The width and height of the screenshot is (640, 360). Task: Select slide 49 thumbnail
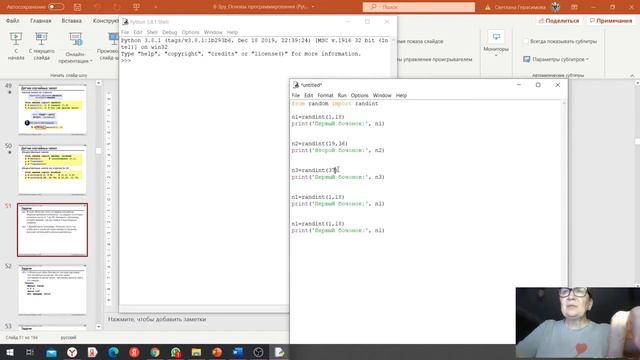52,109
